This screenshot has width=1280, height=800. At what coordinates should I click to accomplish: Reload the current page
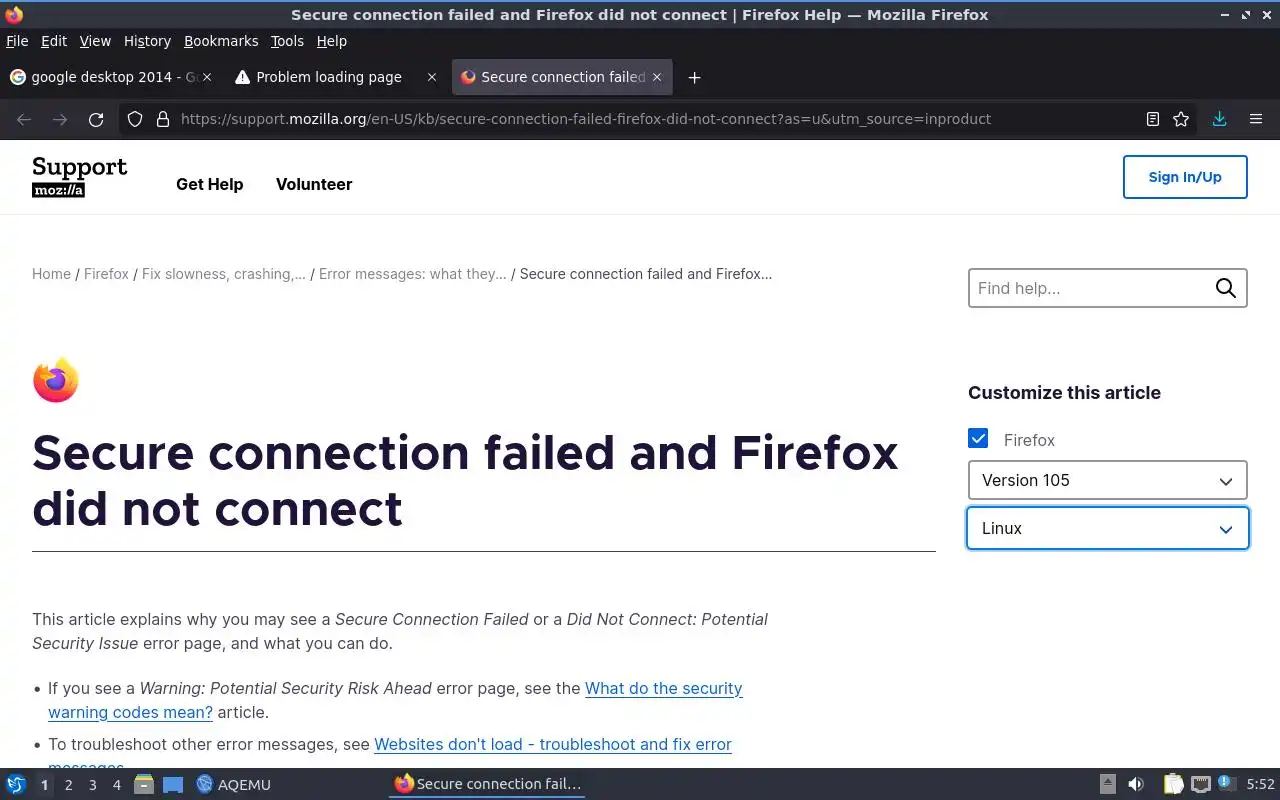point(96,119)
